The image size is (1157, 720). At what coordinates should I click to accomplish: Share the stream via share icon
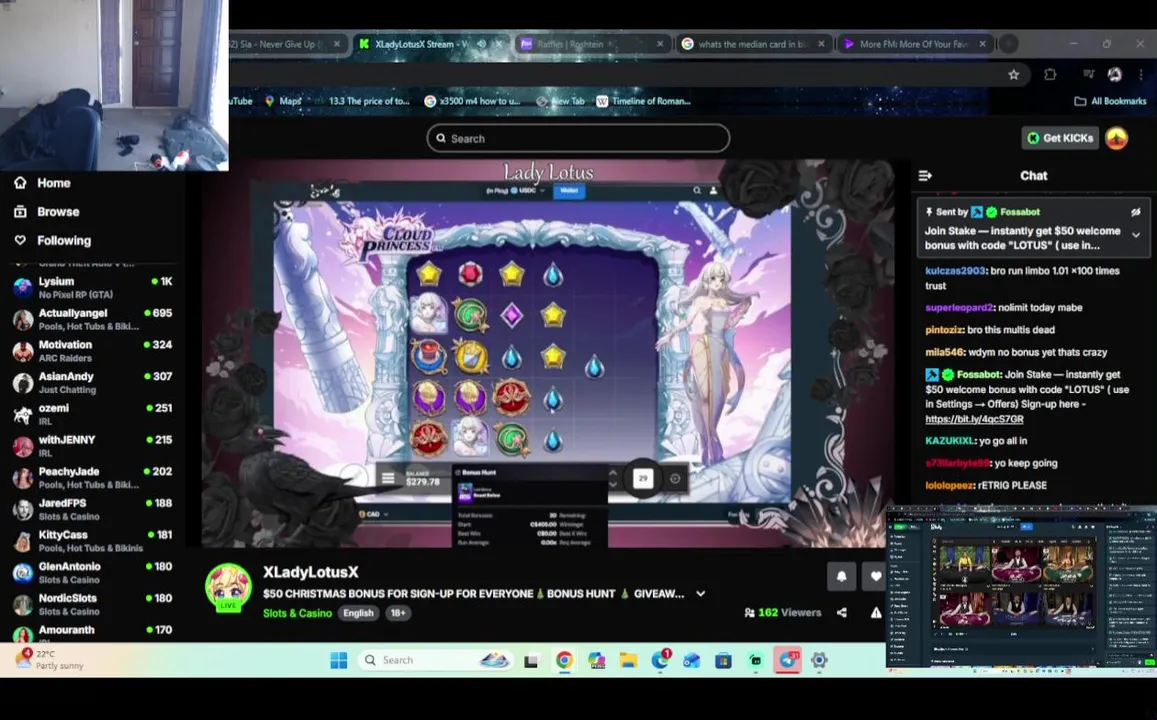(x=842, y=612)
